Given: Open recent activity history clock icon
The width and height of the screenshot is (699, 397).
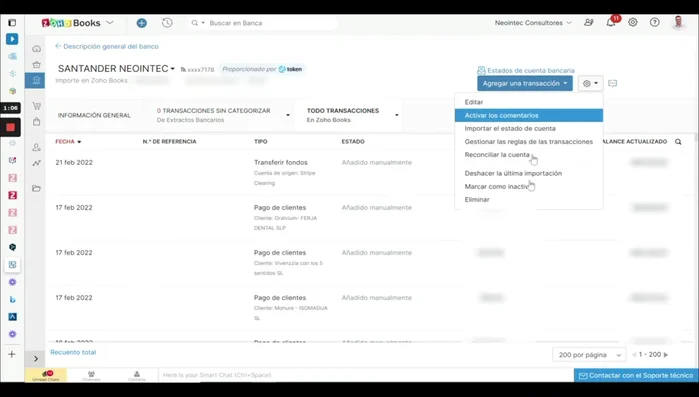Looking at the screenshot, I should tap(167, 23).
